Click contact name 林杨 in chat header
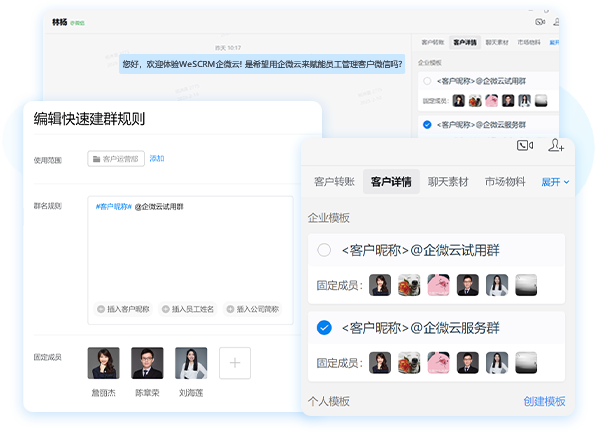Screen dimensions: 596x432 pyautogui.click(x=60, y=22)
